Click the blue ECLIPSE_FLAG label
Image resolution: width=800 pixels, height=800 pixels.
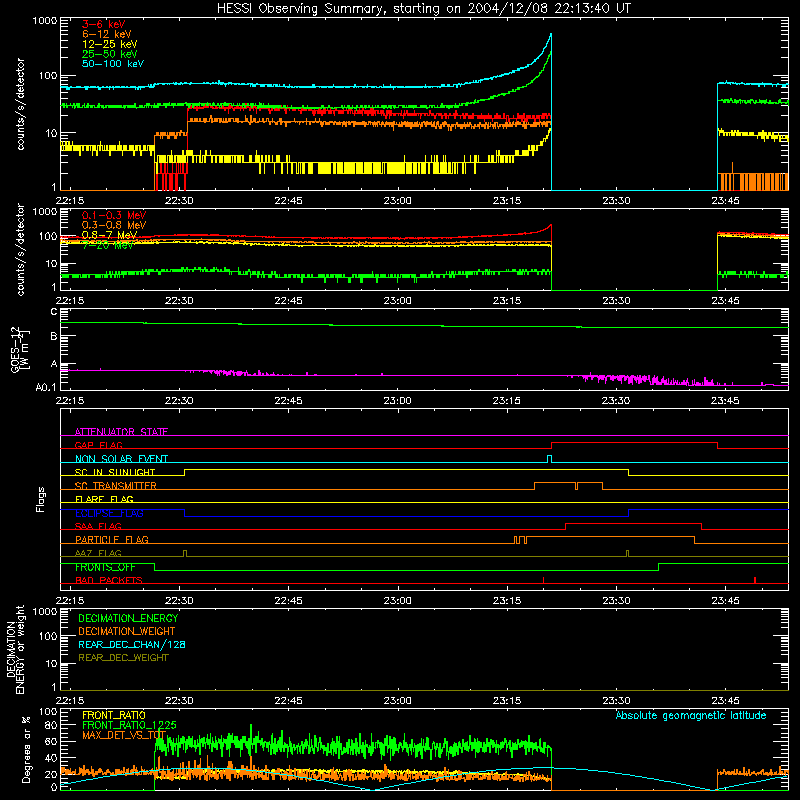point(109,513)
